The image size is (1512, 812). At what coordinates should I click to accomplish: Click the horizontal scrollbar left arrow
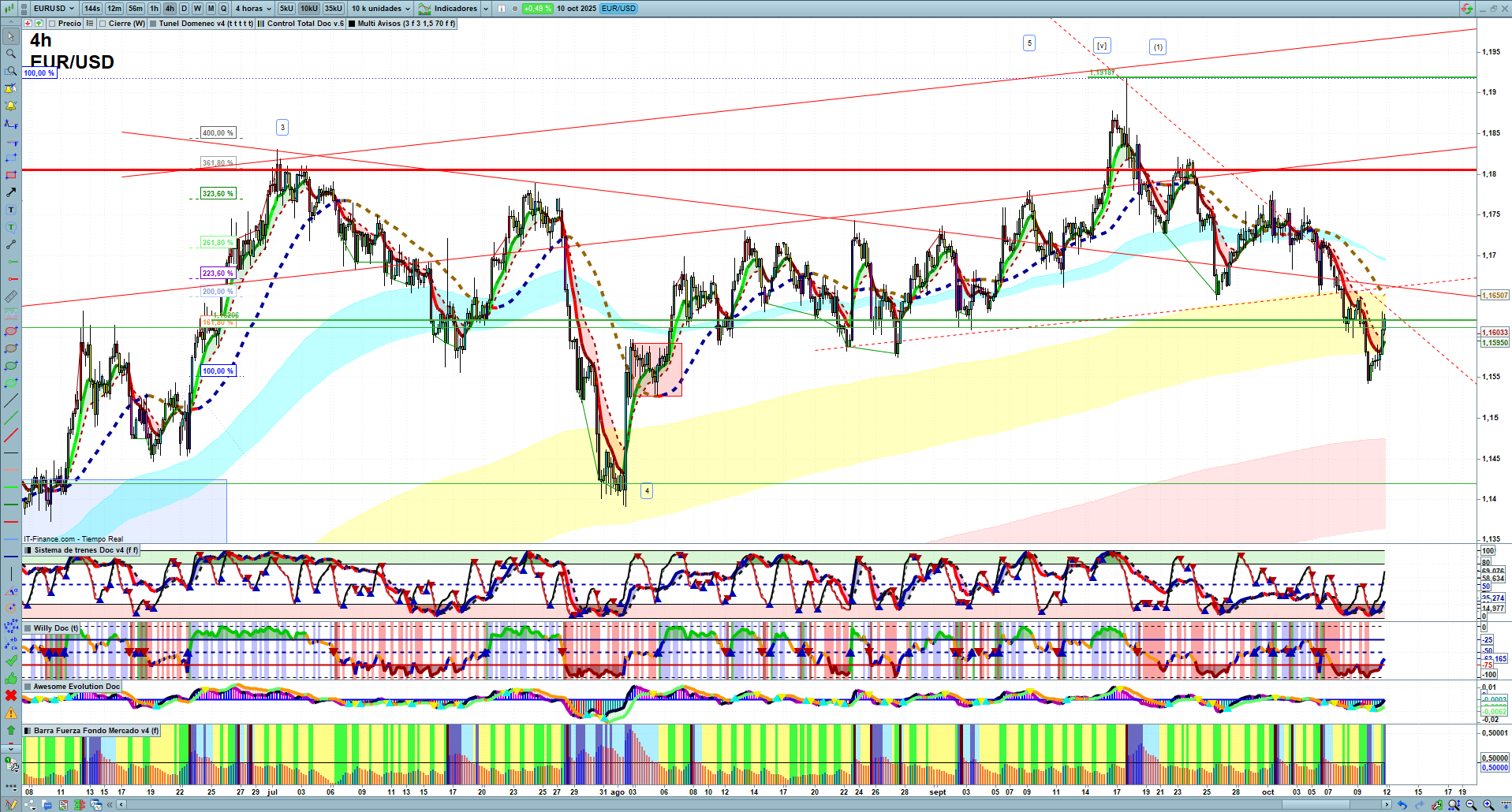121,805
